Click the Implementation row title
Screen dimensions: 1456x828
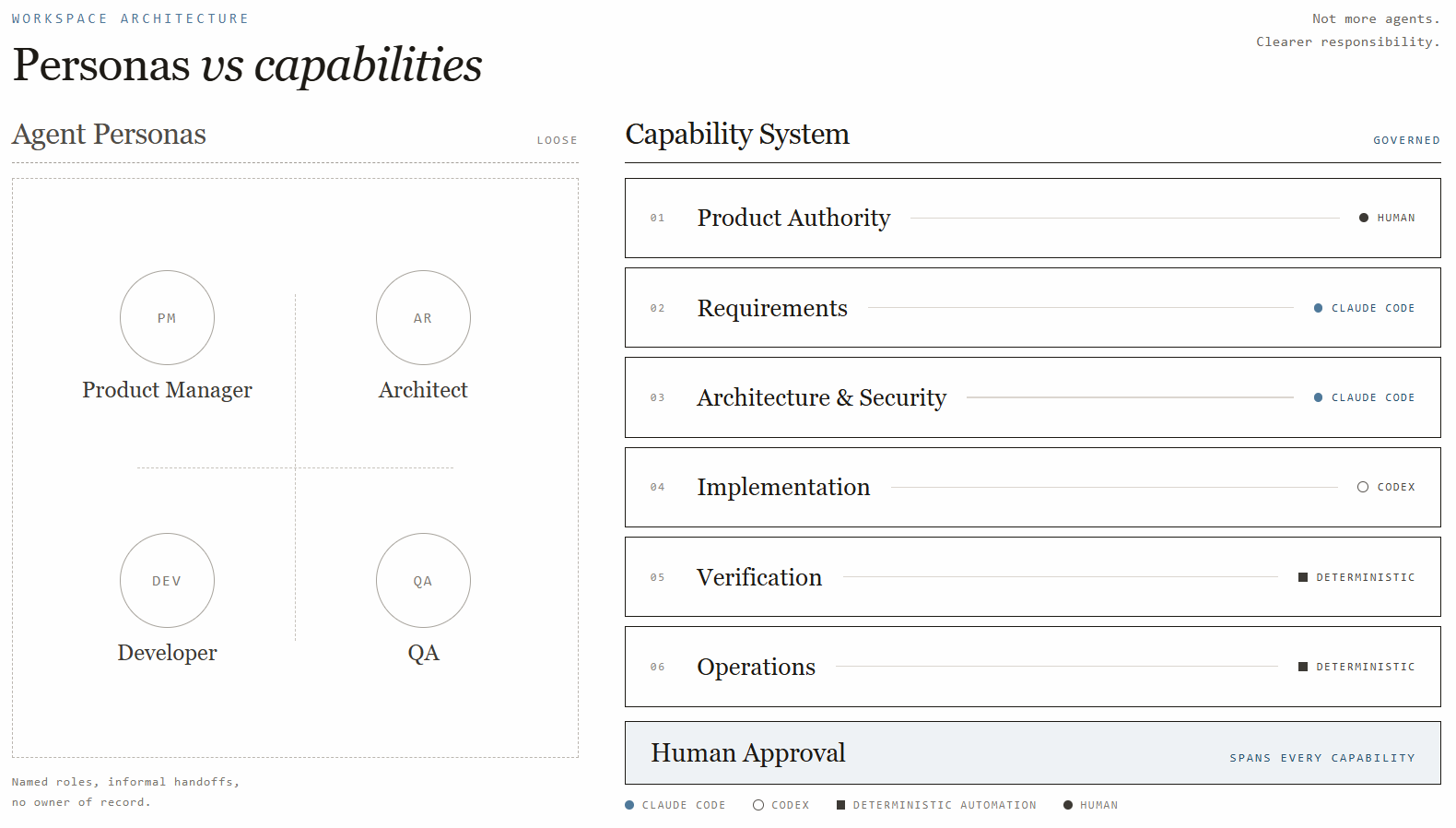[x=783, y=487]
